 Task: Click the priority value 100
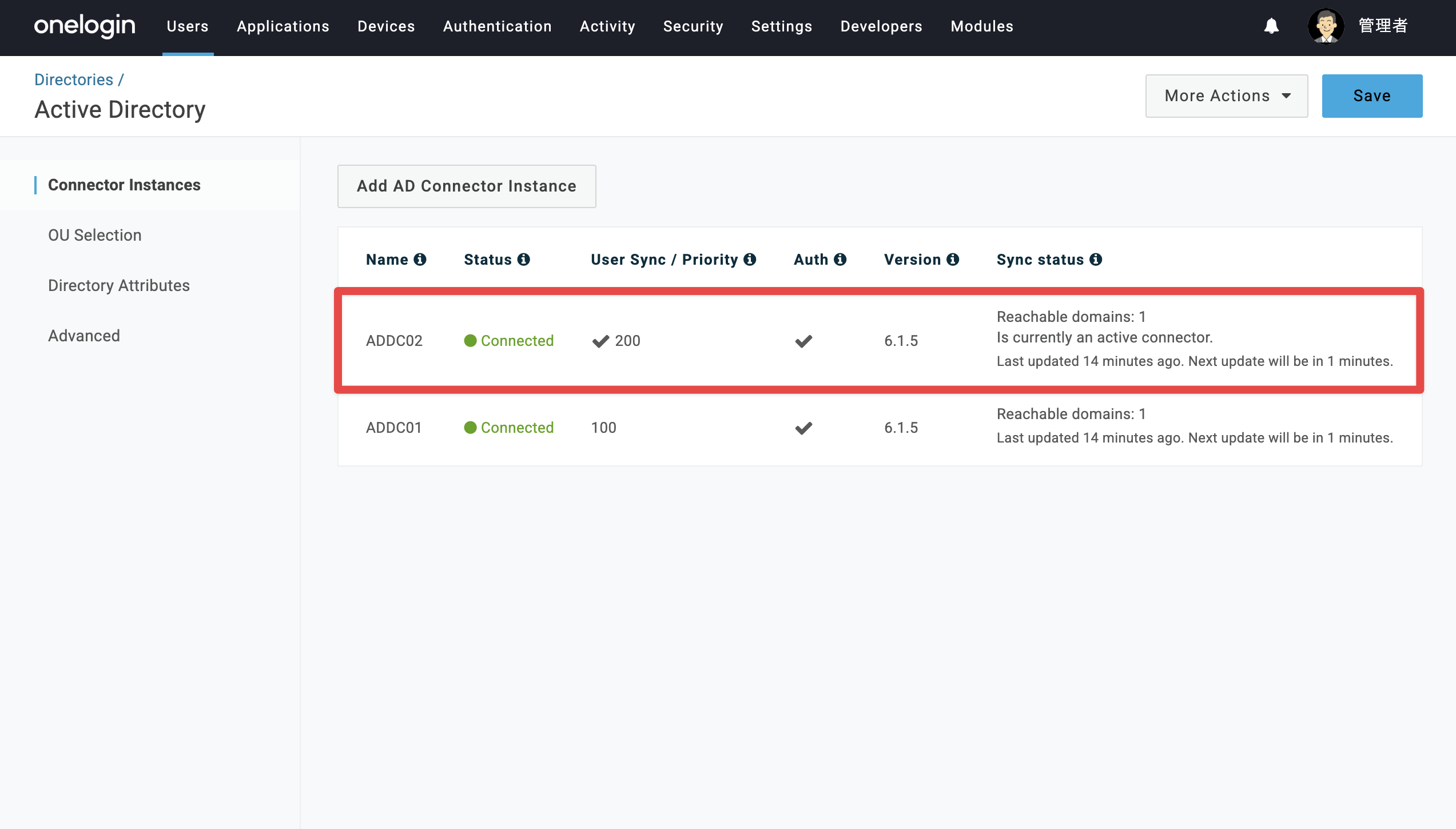tap(603, 428)
